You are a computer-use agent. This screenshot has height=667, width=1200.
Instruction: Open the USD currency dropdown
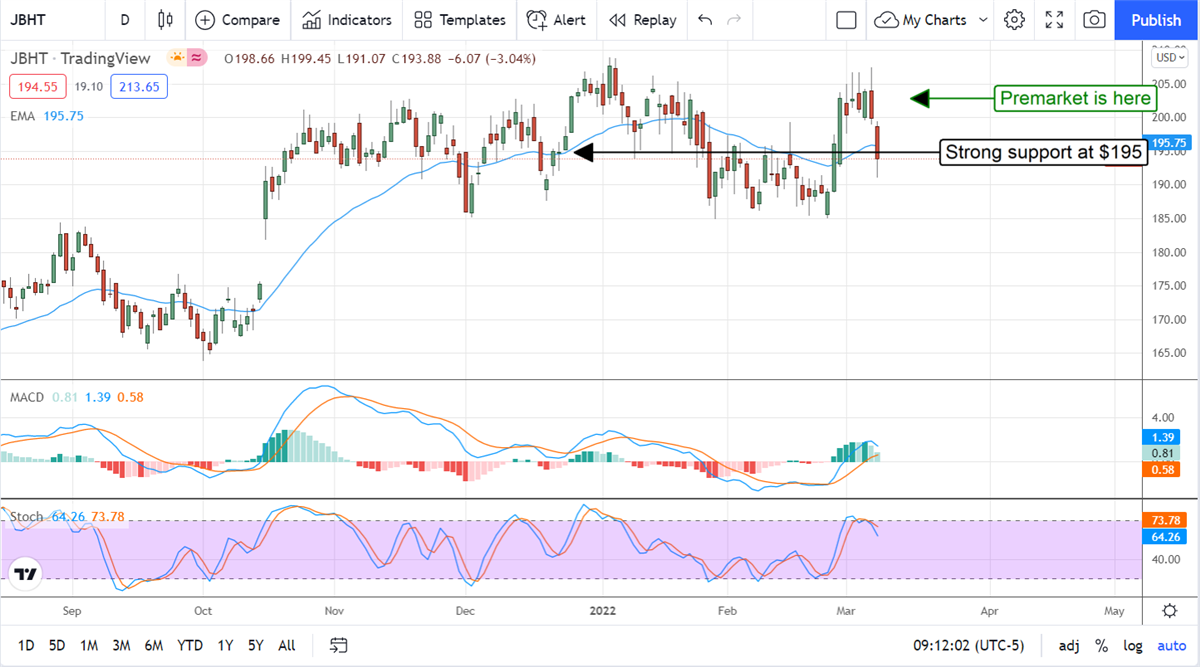click(x=1162, y=58)
